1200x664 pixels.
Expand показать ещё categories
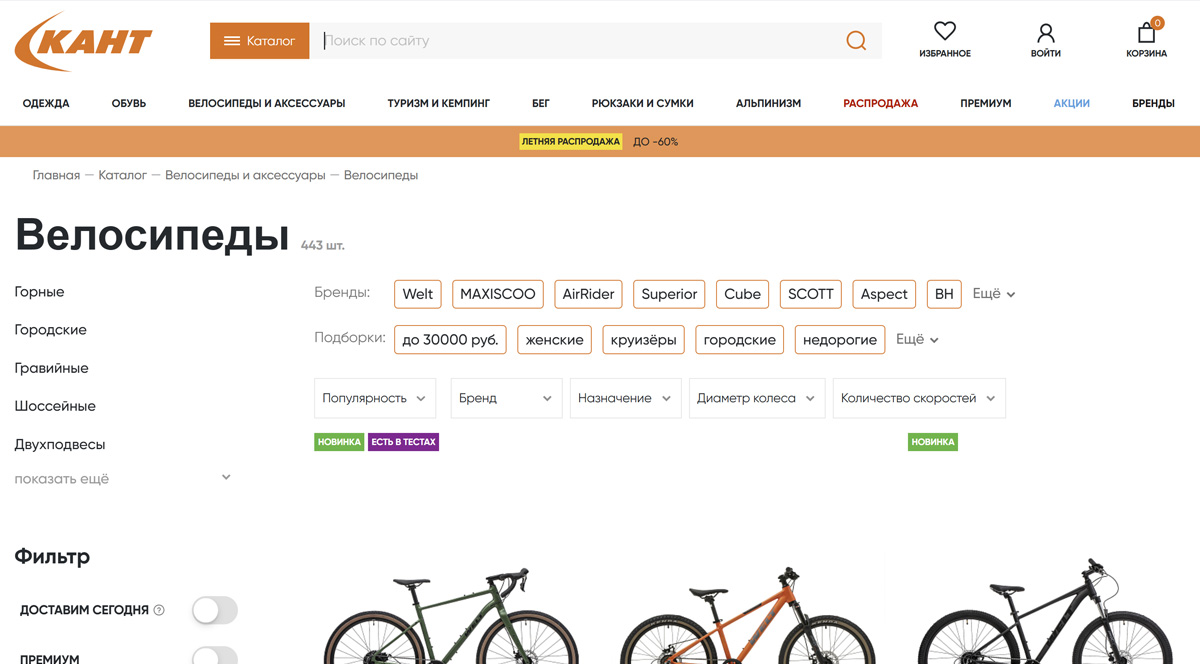pyautogui.click(x=123, y=479)
